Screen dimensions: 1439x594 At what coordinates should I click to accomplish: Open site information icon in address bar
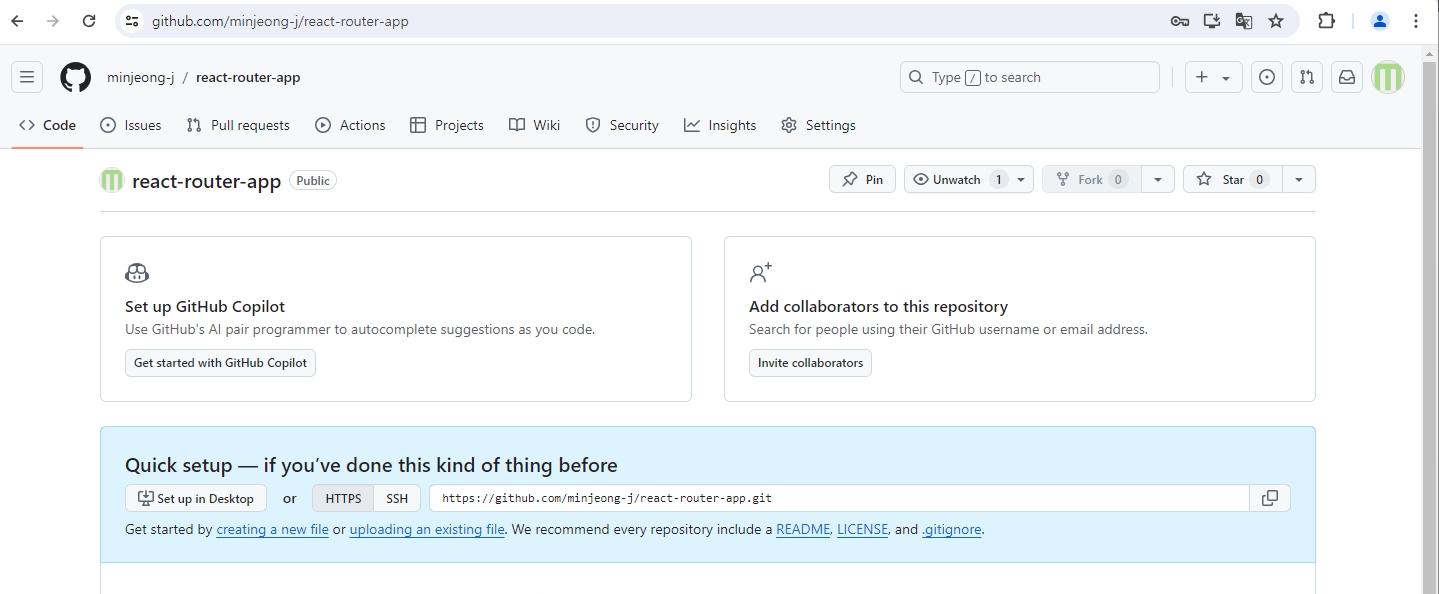tap(132, 21)
